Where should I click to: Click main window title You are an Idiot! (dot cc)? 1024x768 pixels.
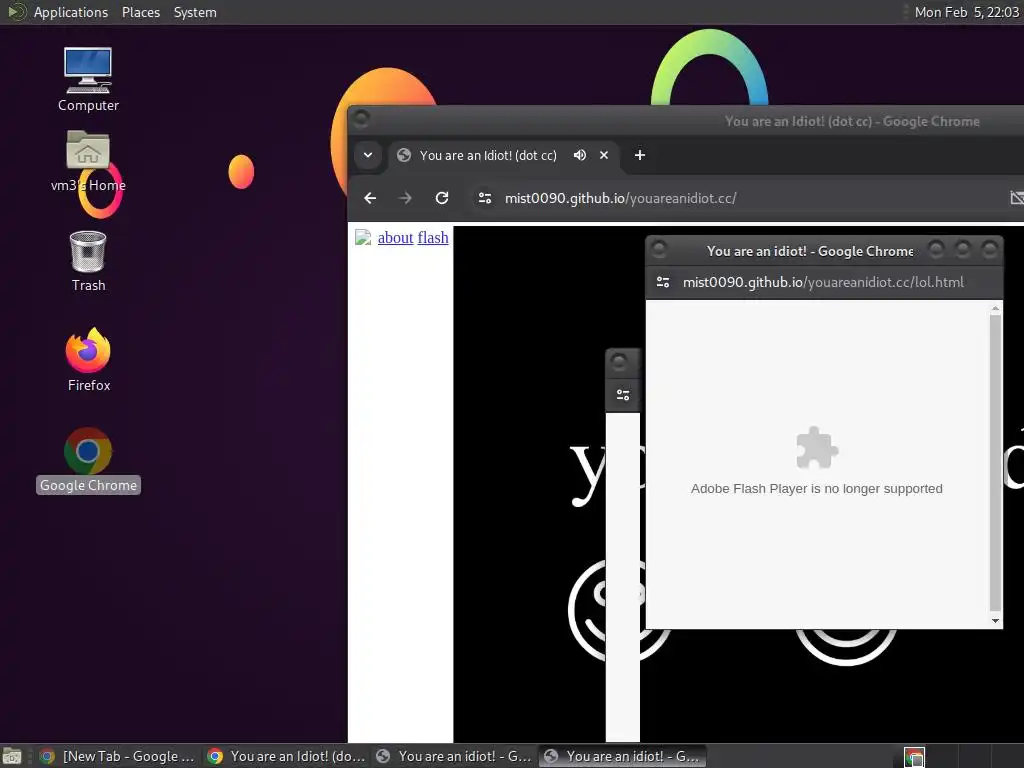pos(852,121)
